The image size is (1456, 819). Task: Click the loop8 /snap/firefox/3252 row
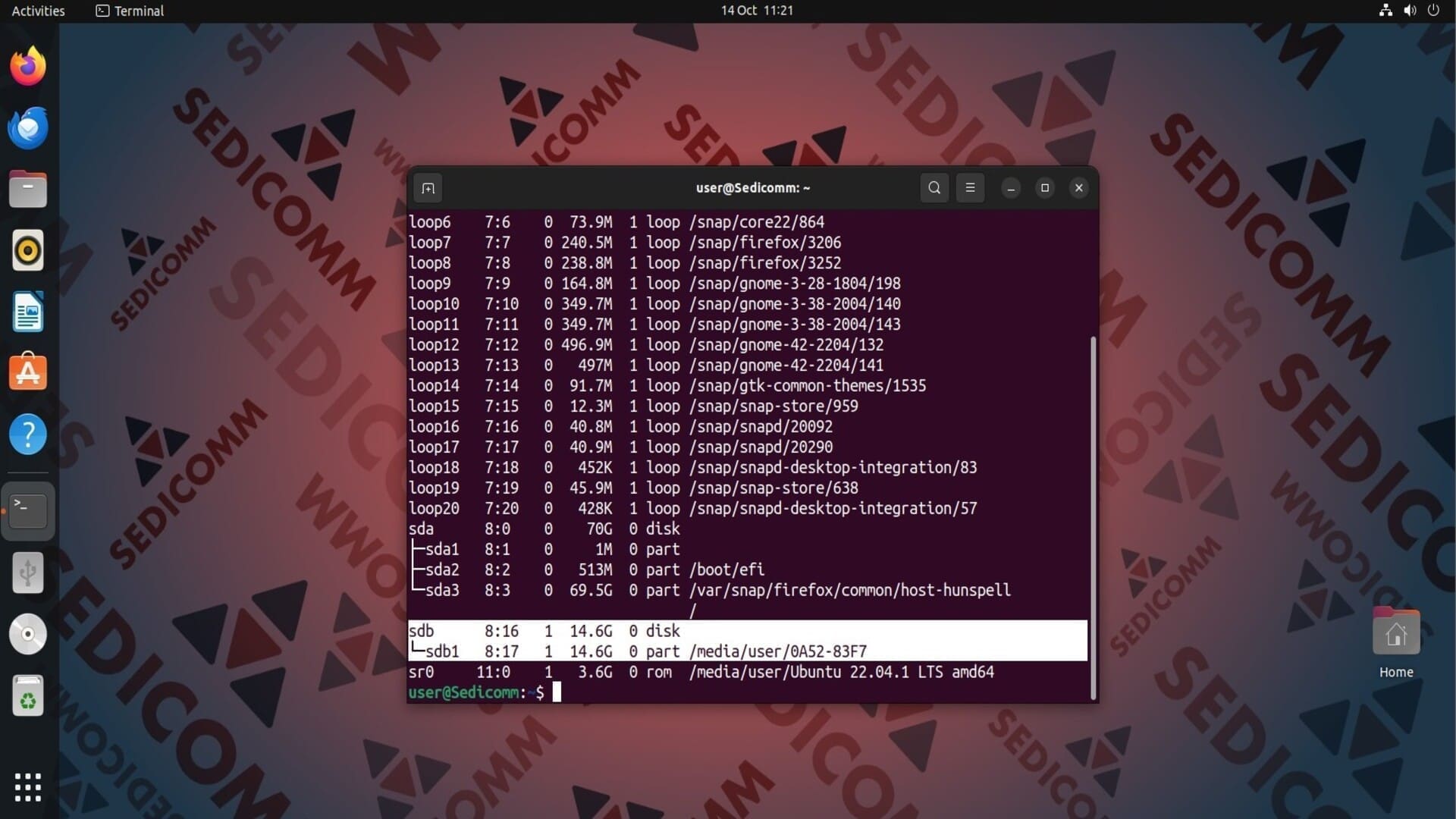(x=625, y=263)
